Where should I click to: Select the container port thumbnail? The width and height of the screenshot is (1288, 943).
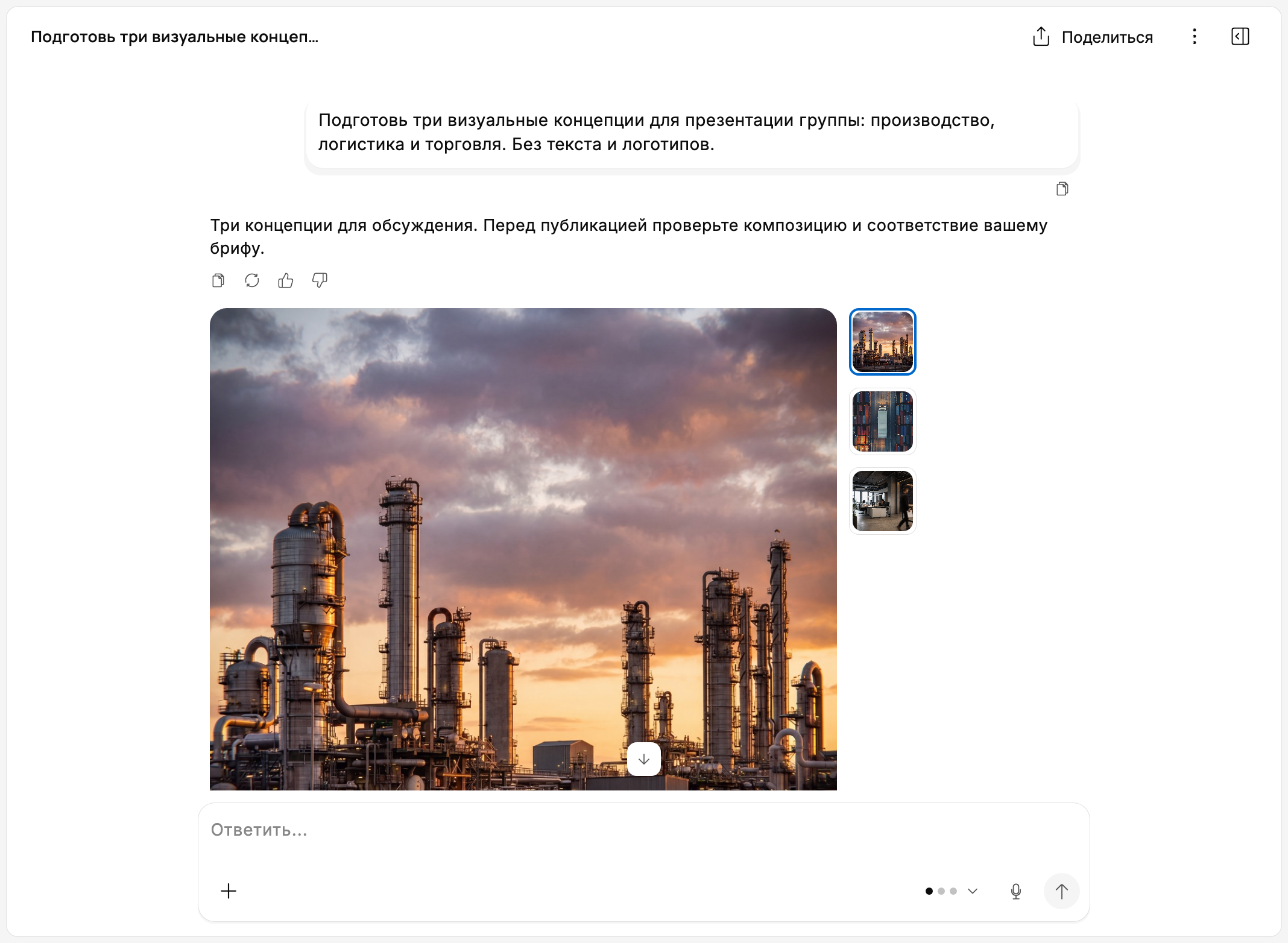tap(883, 421)
